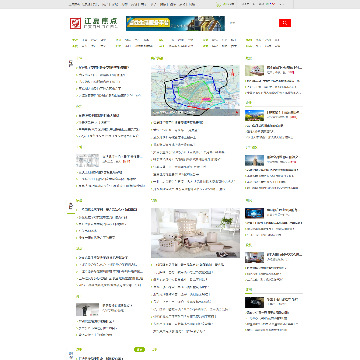
Task: Open the blue banner advertisement in header
Action: click(175, 23)
